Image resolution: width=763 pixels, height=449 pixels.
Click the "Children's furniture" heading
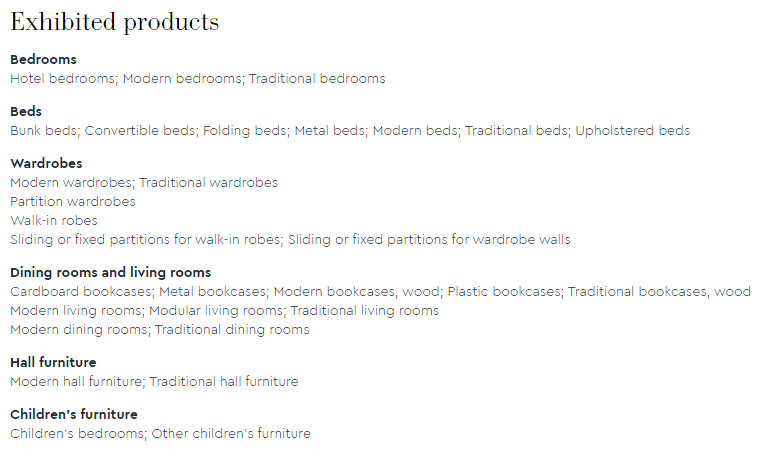73,414
